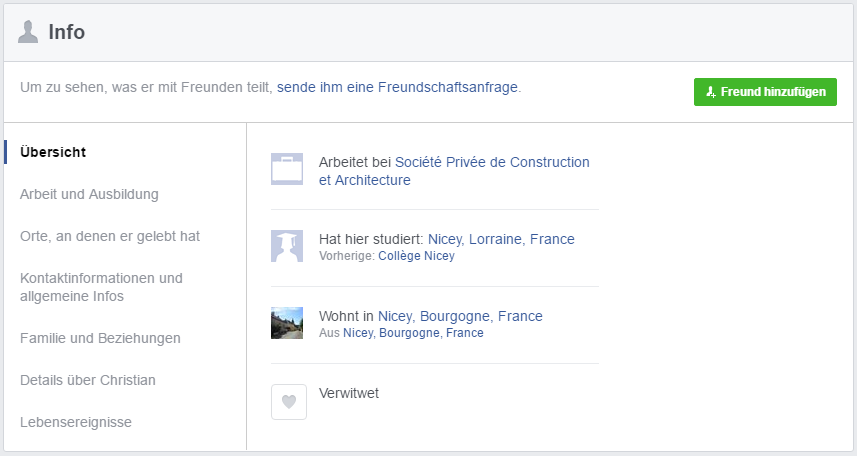Viewport: 857px width, 456px height.
Task: Go to Familie und Beziehungen section
Action: pos(100,338)
